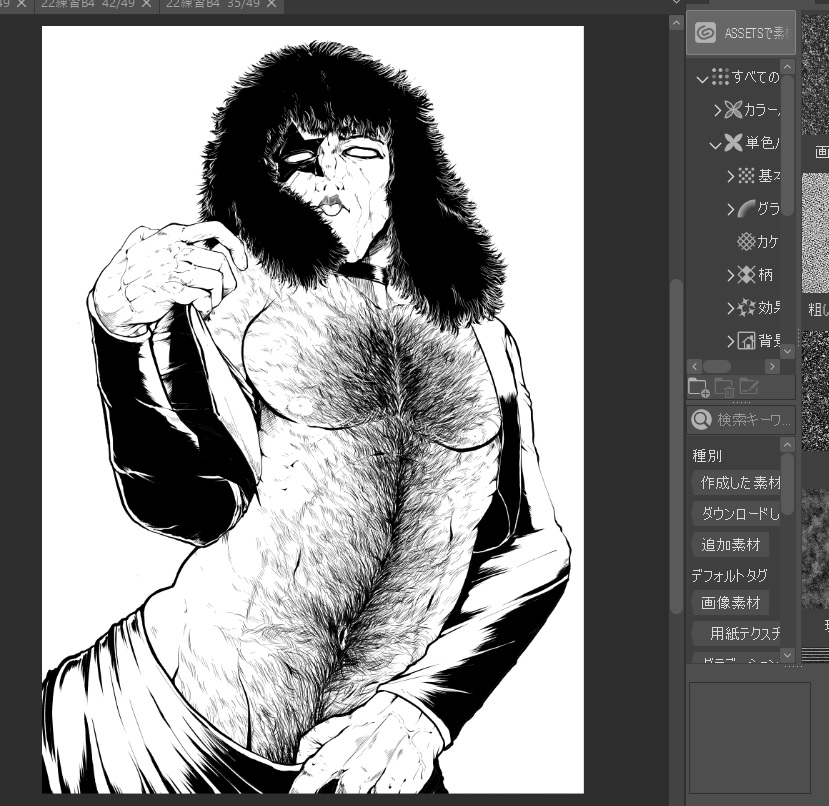
Task: Switch to the 22練習B4 35/49 tab
Action: 213,4
